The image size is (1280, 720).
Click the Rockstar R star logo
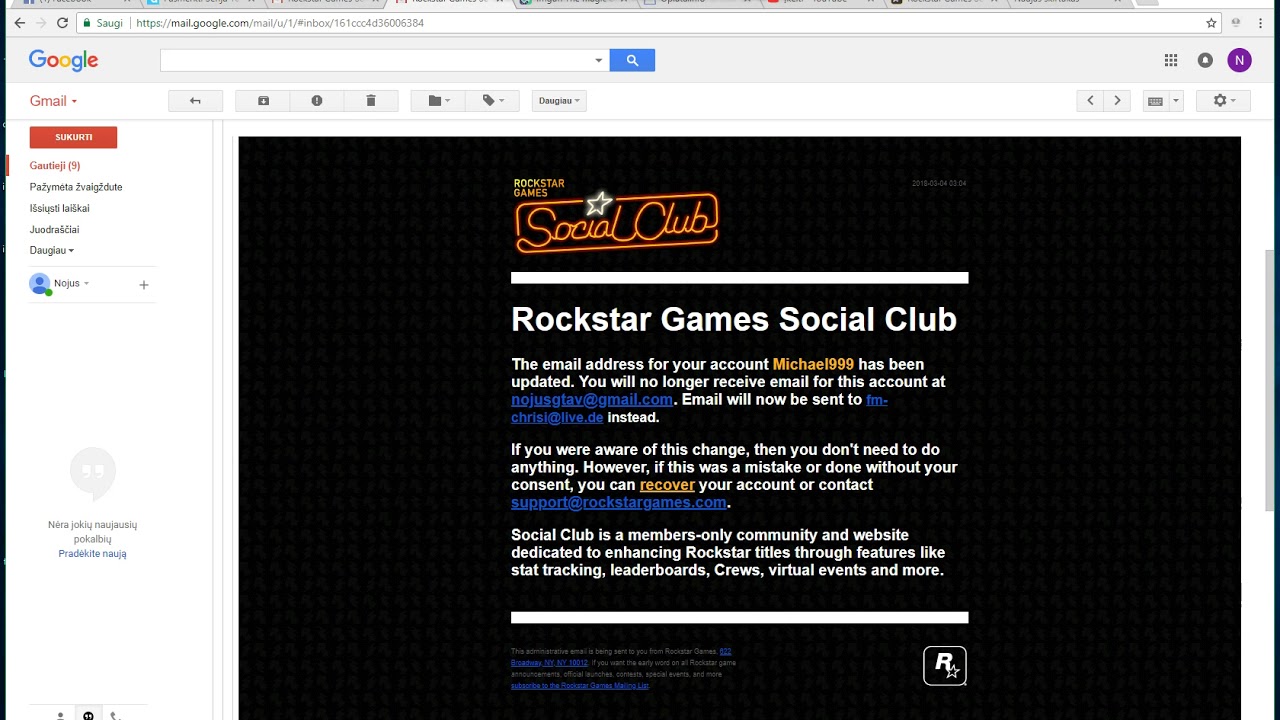point(945,665)
